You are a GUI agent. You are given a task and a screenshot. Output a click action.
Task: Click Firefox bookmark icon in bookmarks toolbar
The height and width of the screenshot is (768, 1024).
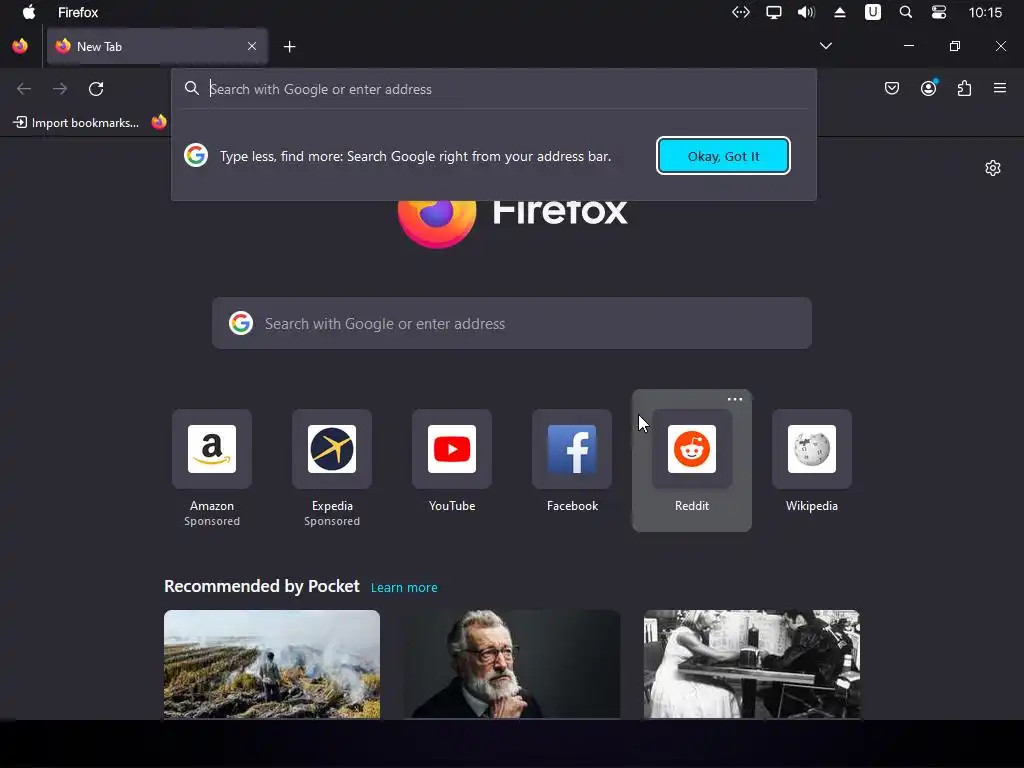tap(159, 122)
